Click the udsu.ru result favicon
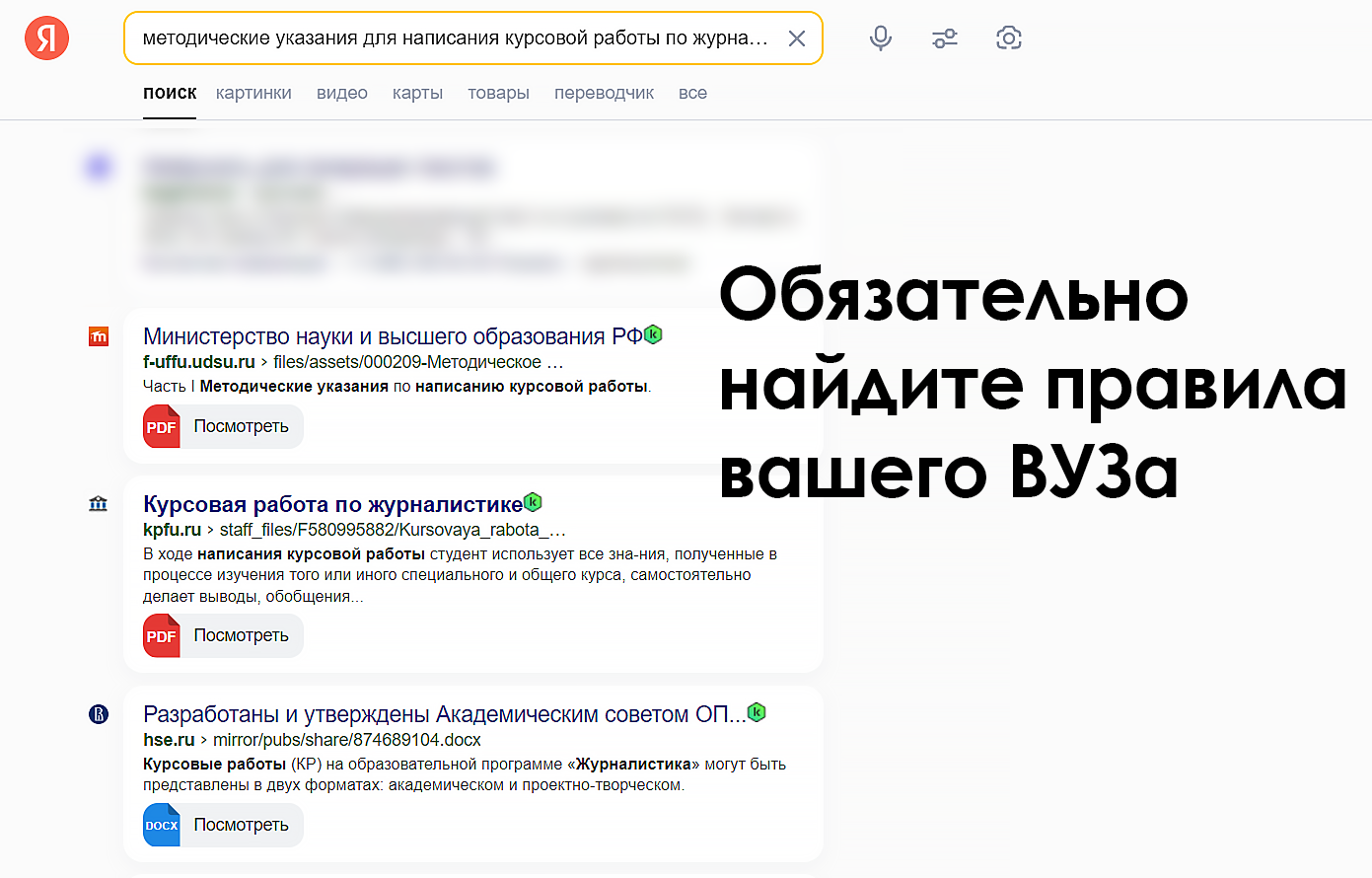Image resolution: width=1372 pixels, height=878 pixels. (99, 336)
